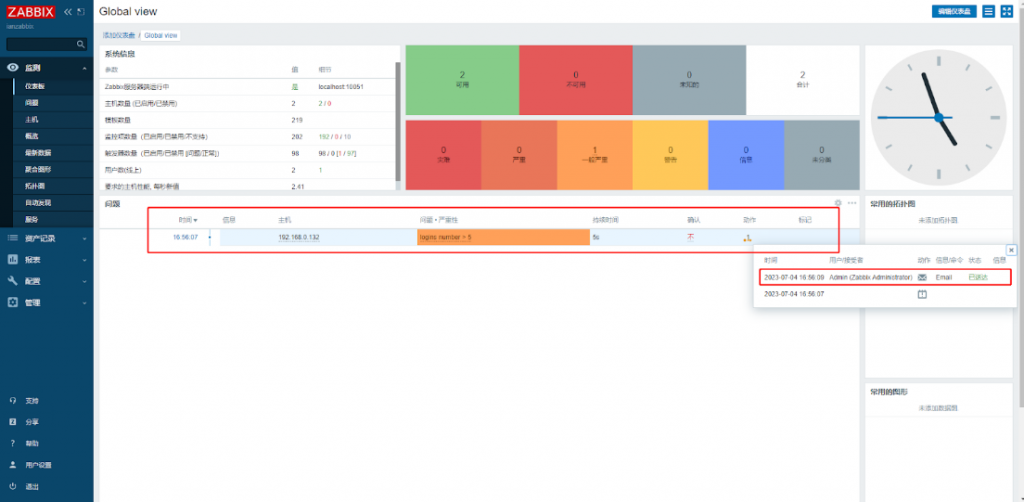This screenshot has width=1024, height=502.
Task: Open 服务 in the sidebar
Action: pos(31,219)
